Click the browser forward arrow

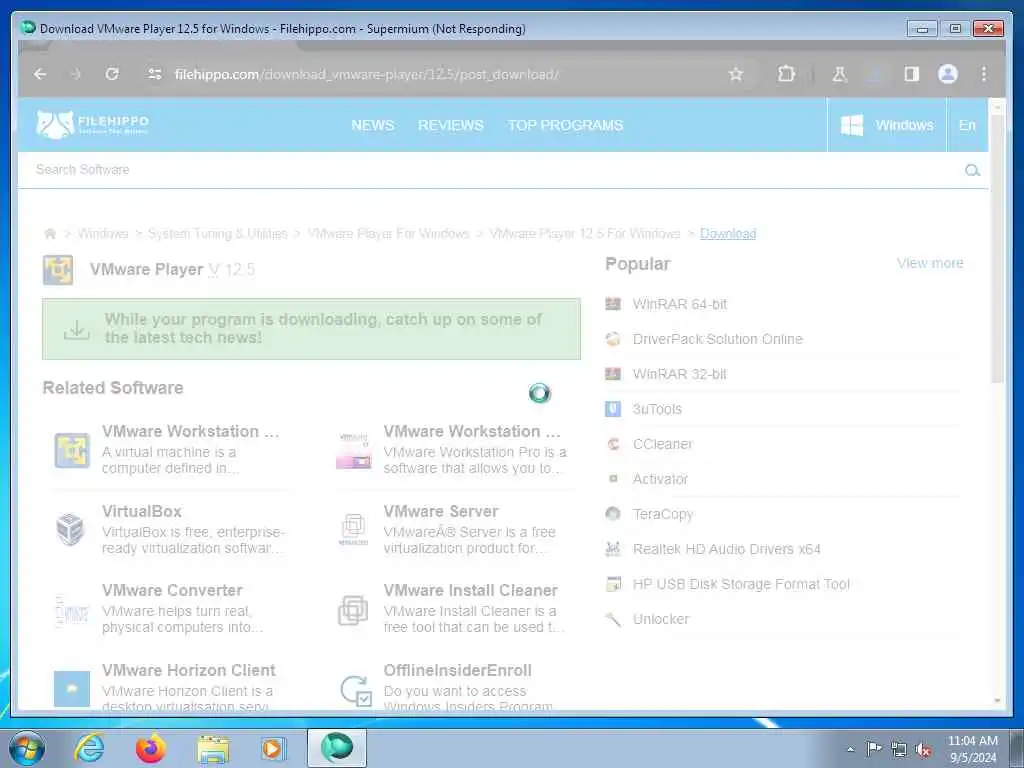click(x=76, y=74)
